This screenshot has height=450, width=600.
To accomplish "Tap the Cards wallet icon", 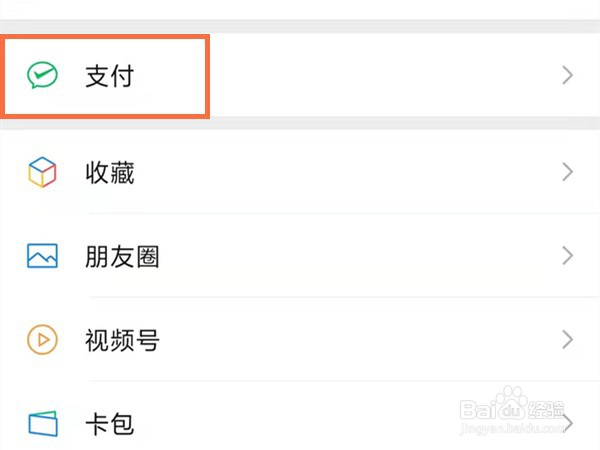I will 42,424.
